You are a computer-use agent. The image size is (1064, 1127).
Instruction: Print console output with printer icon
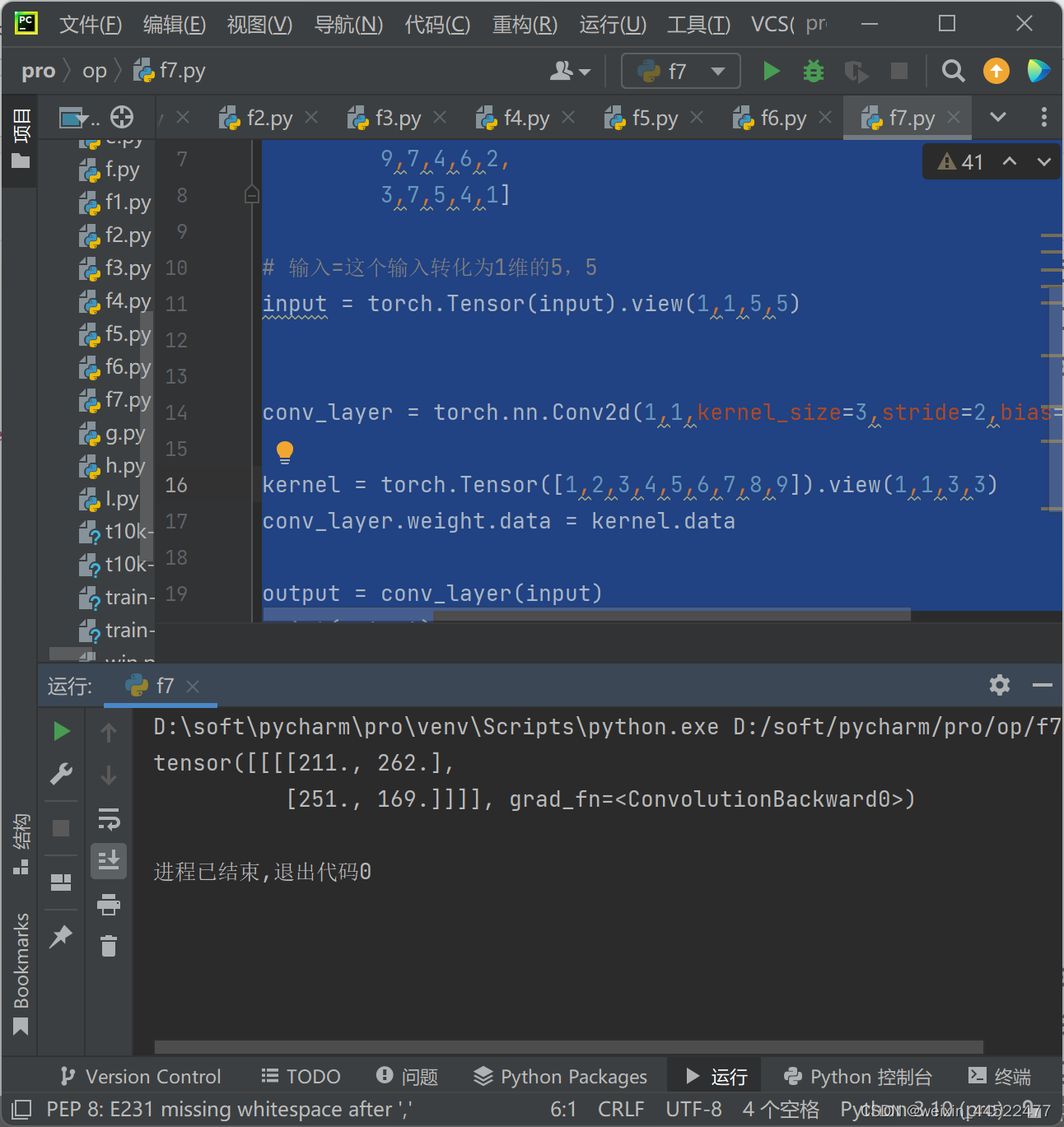(x=109, y=905)
